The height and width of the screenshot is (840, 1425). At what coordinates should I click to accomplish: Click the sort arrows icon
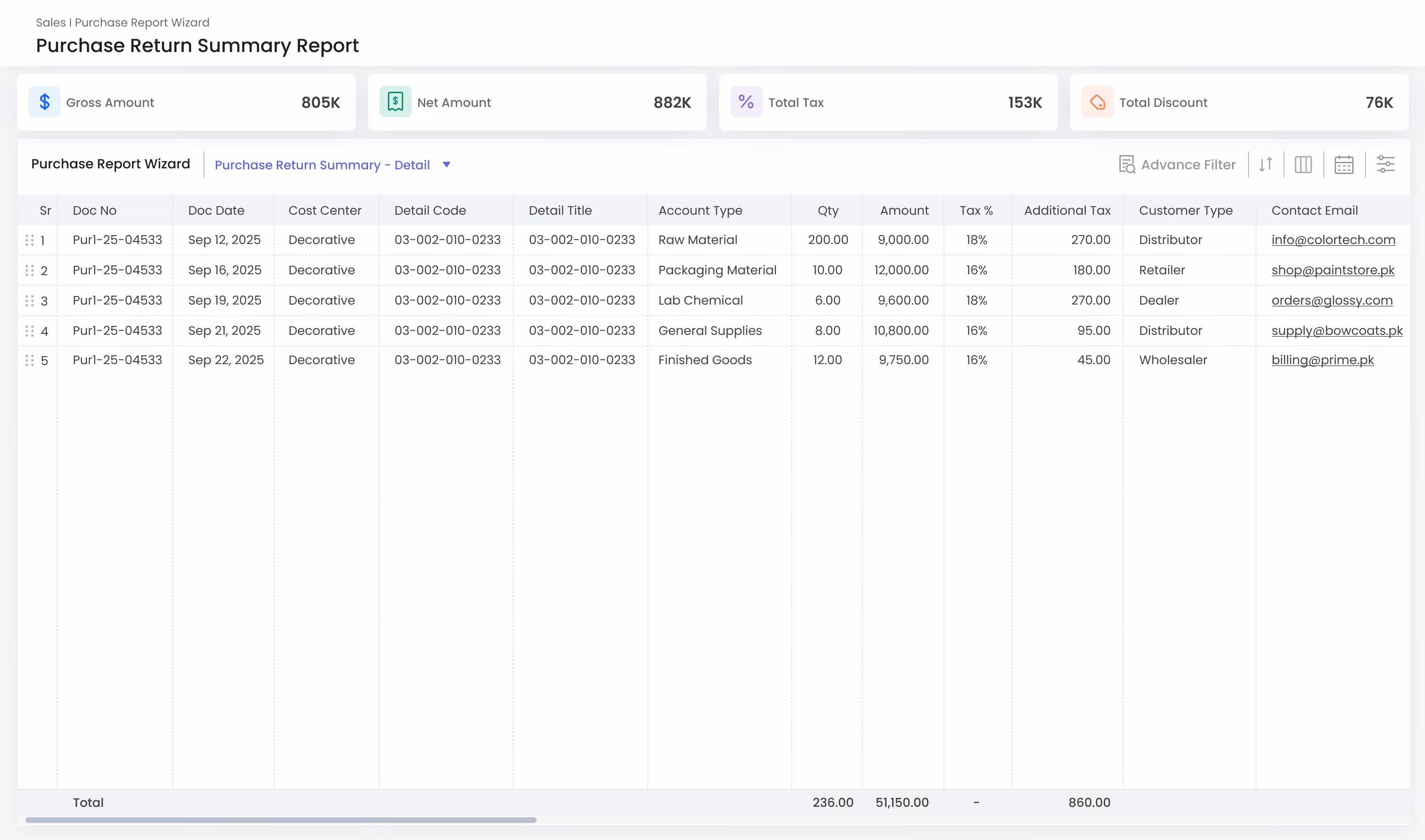1266,165
